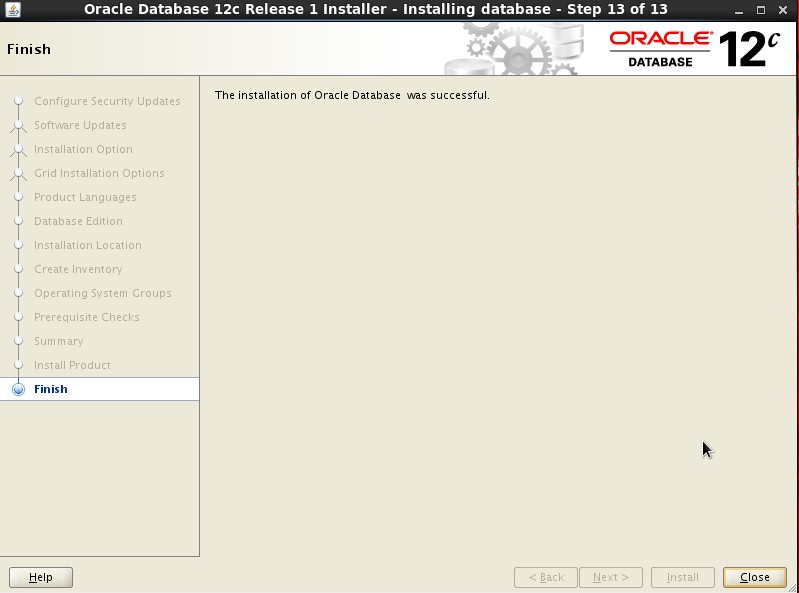
Task: Maximize the installer window
Action: [x=761, y=10]
